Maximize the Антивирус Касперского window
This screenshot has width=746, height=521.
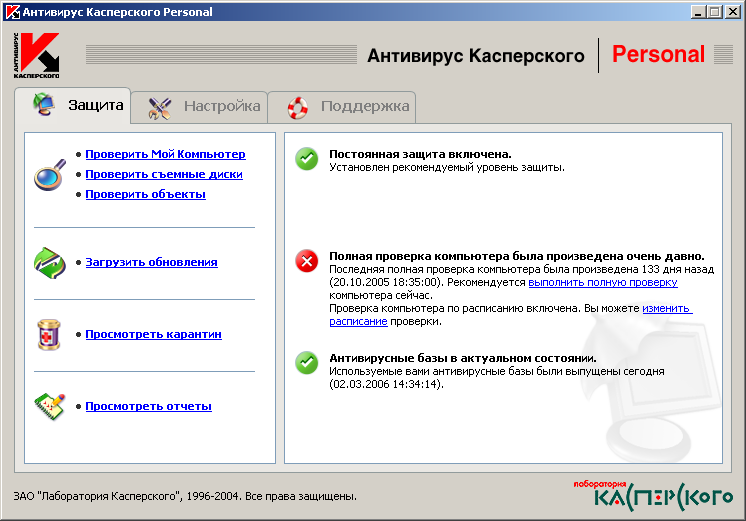click(715, 12)
